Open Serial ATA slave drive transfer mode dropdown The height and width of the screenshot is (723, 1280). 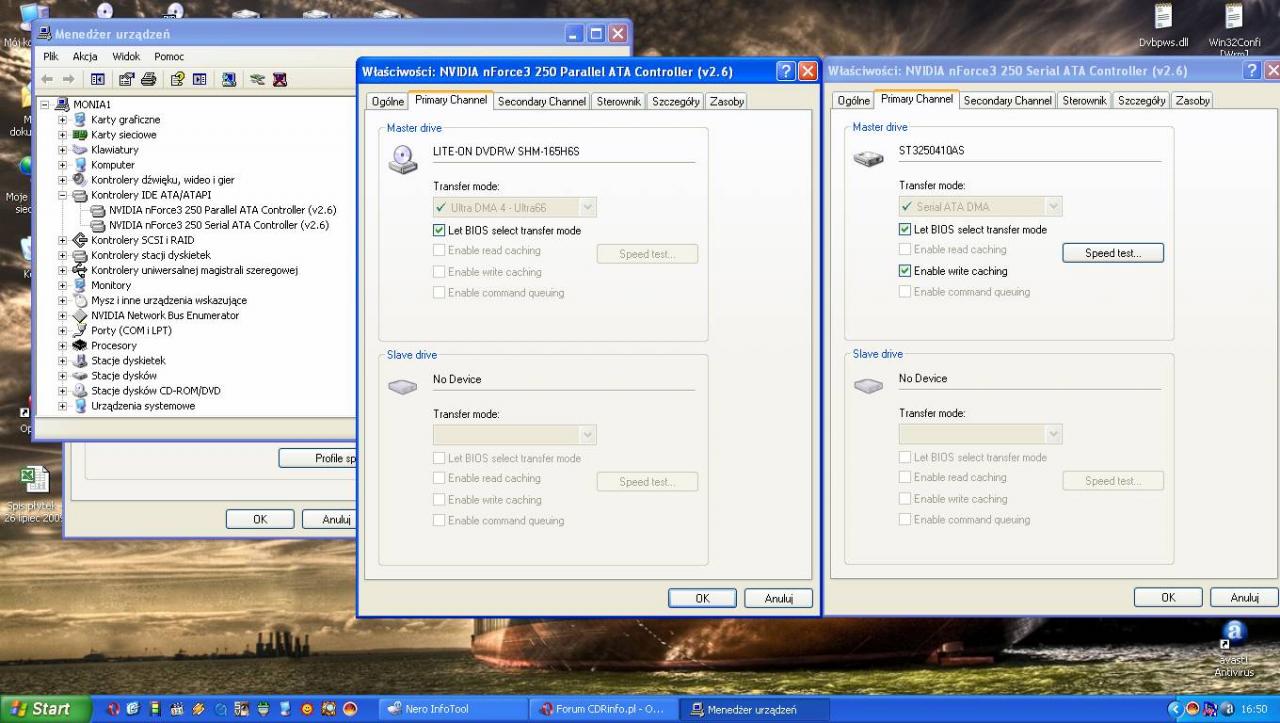click(x=1053, y=434)
